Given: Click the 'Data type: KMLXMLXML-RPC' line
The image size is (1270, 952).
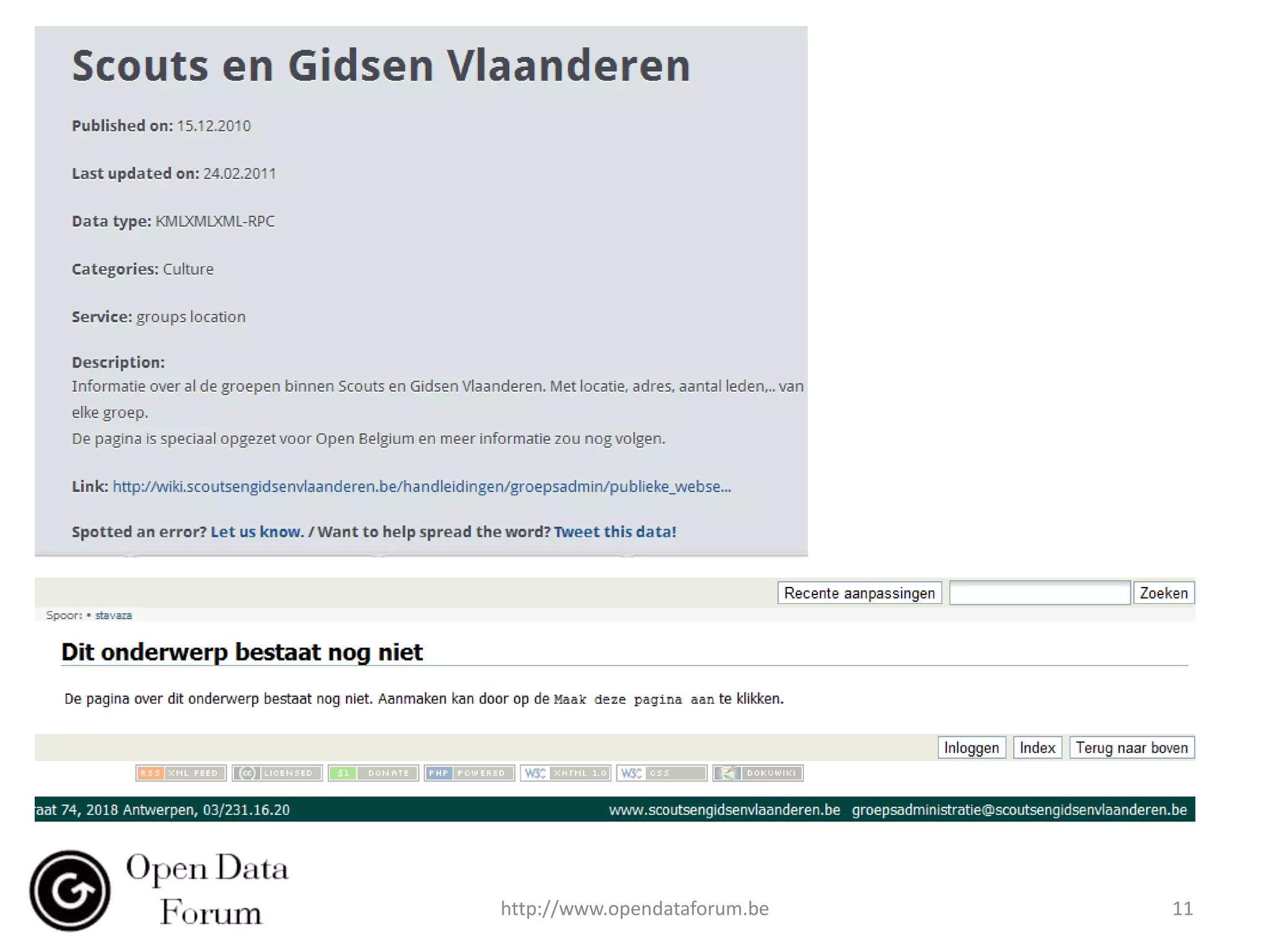Looking at the screenshot, I should [173, 221].
